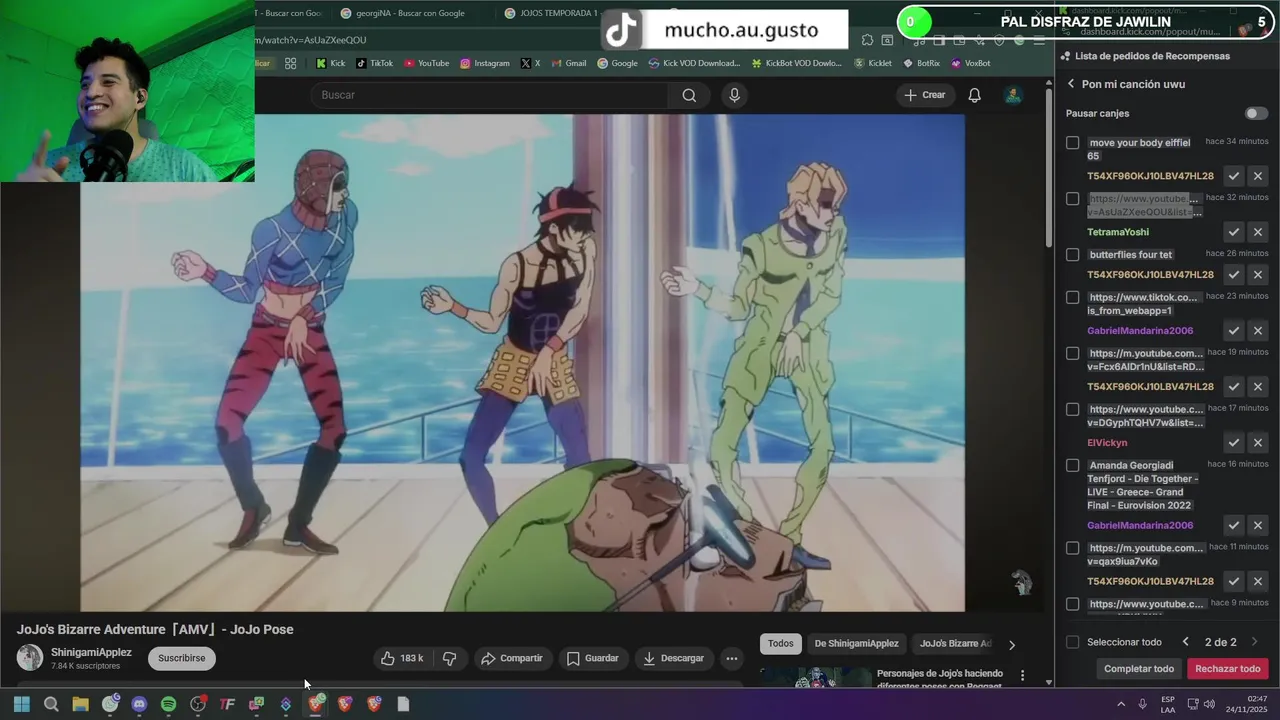Go to previous page of requests

(x=1185, y=642)
